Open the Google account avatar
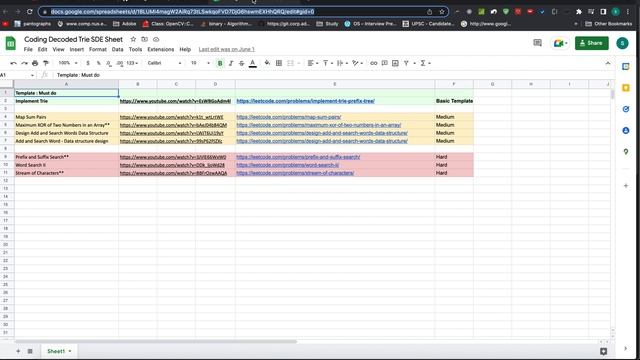The width and height of the screenshot is (640, 360). point(622,43)
